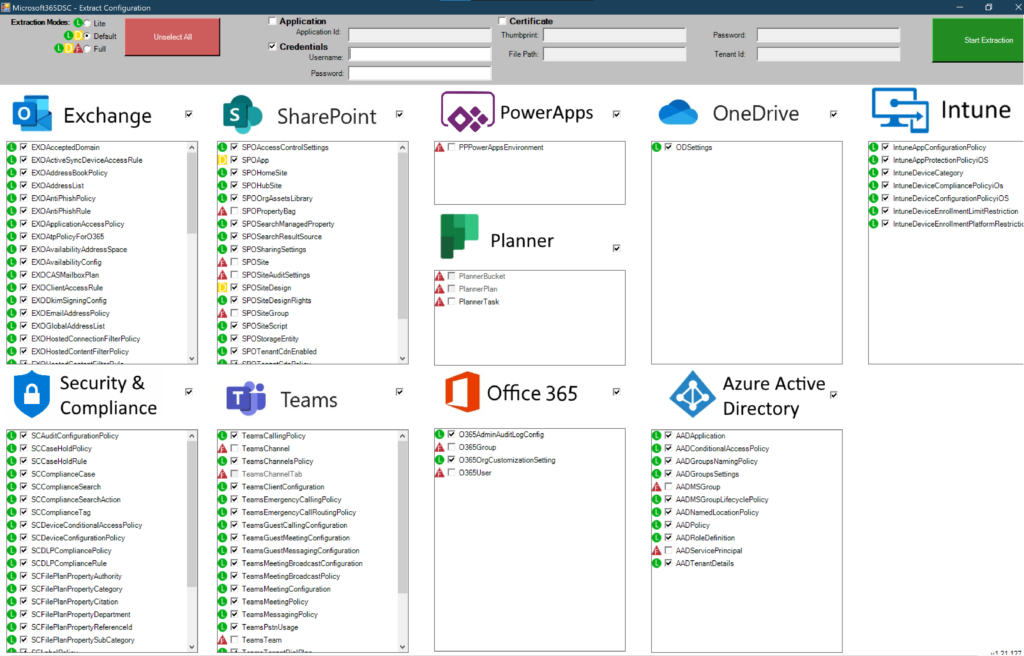Click the SharePoint logo icon

pos(243,115)
